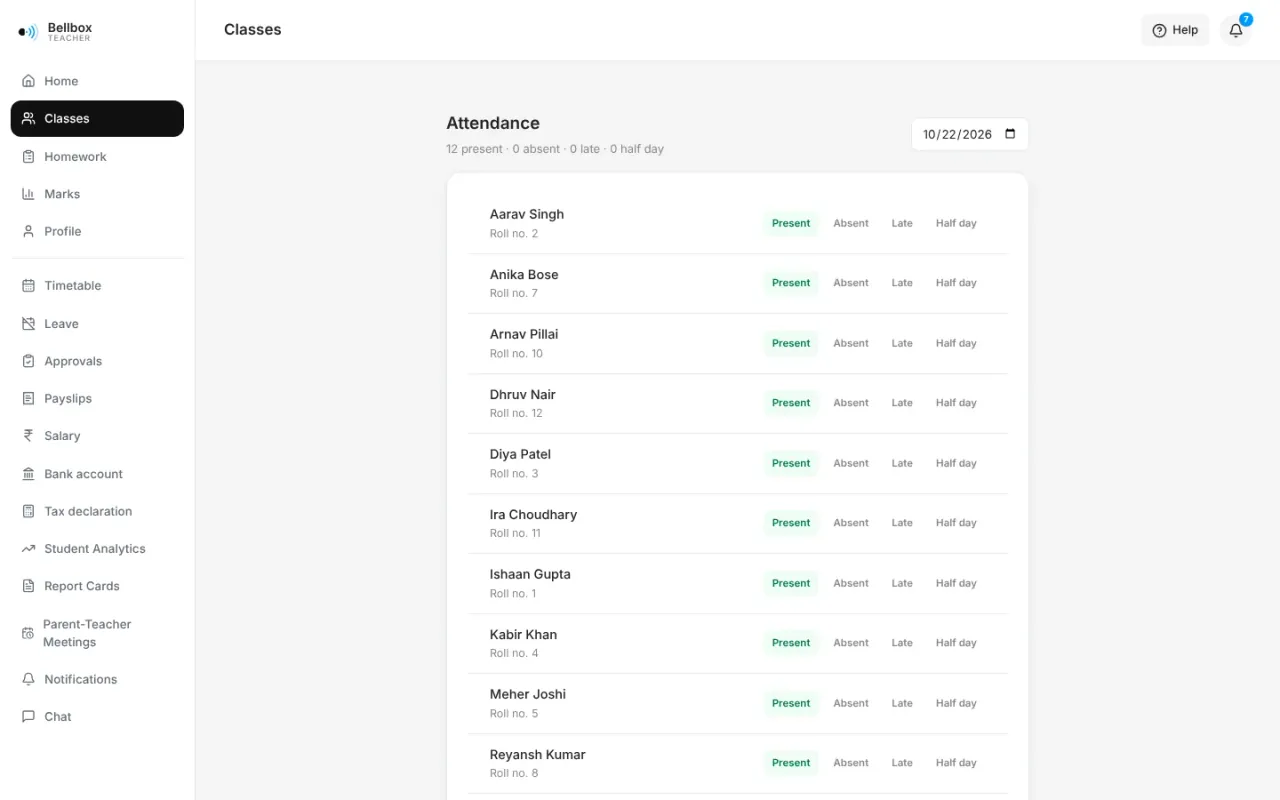The width and height of the screenshot is (1280, 800).
Task: Select the name Reyansh Kumar
Action: pos(538,754)
